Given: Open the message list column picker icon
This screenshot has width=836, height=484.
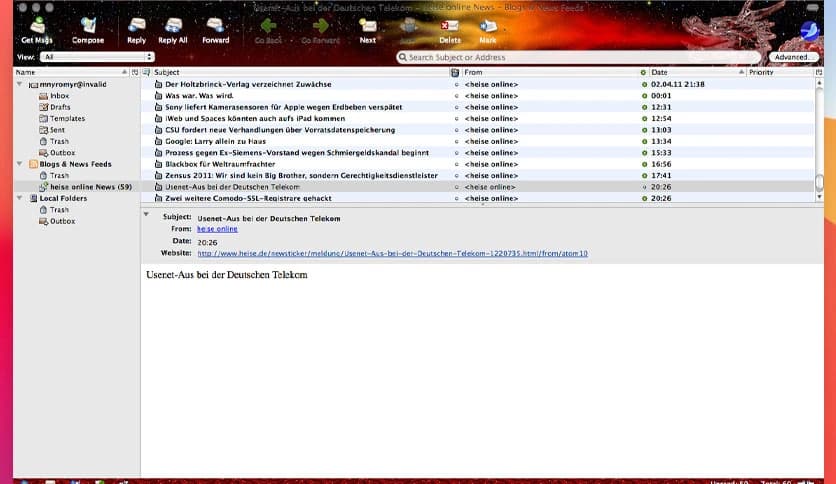Looking at the screenshot, I should (819, 72).
